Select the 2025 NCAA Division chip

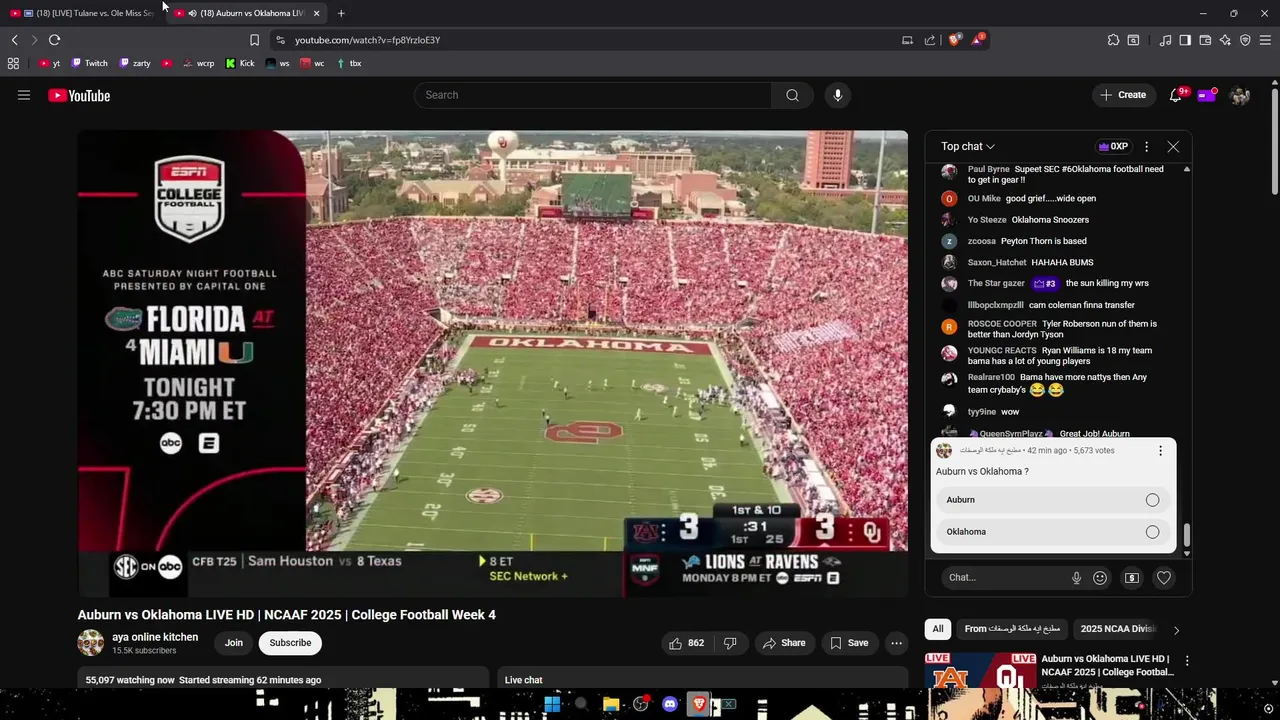(1118, 629)
